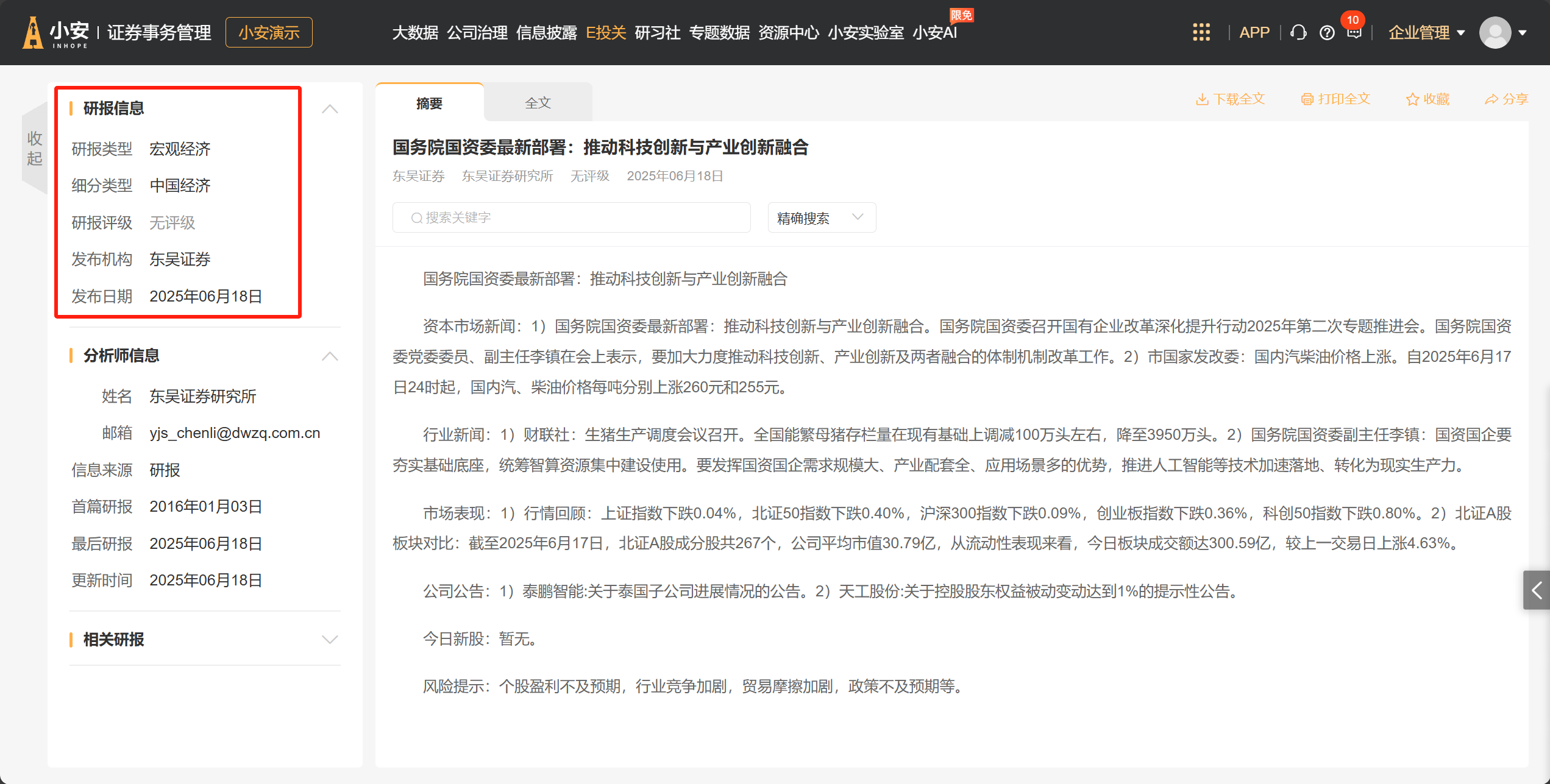Collapse the 分析师信息 section
Screen dimensions: 1550x784
pos(330,356)
